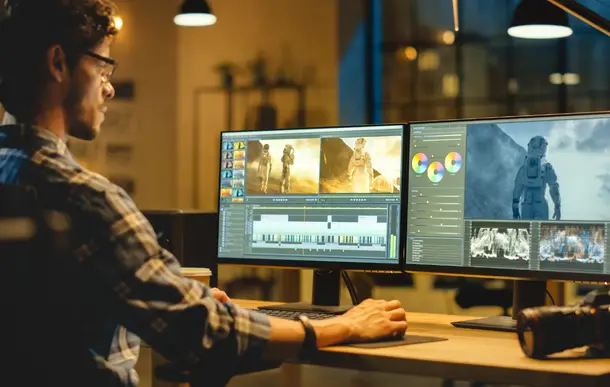The width and height of the screenshot is (610, 387).
Task: Click the program preview showing one astronaut
Action: coord(360,165)
